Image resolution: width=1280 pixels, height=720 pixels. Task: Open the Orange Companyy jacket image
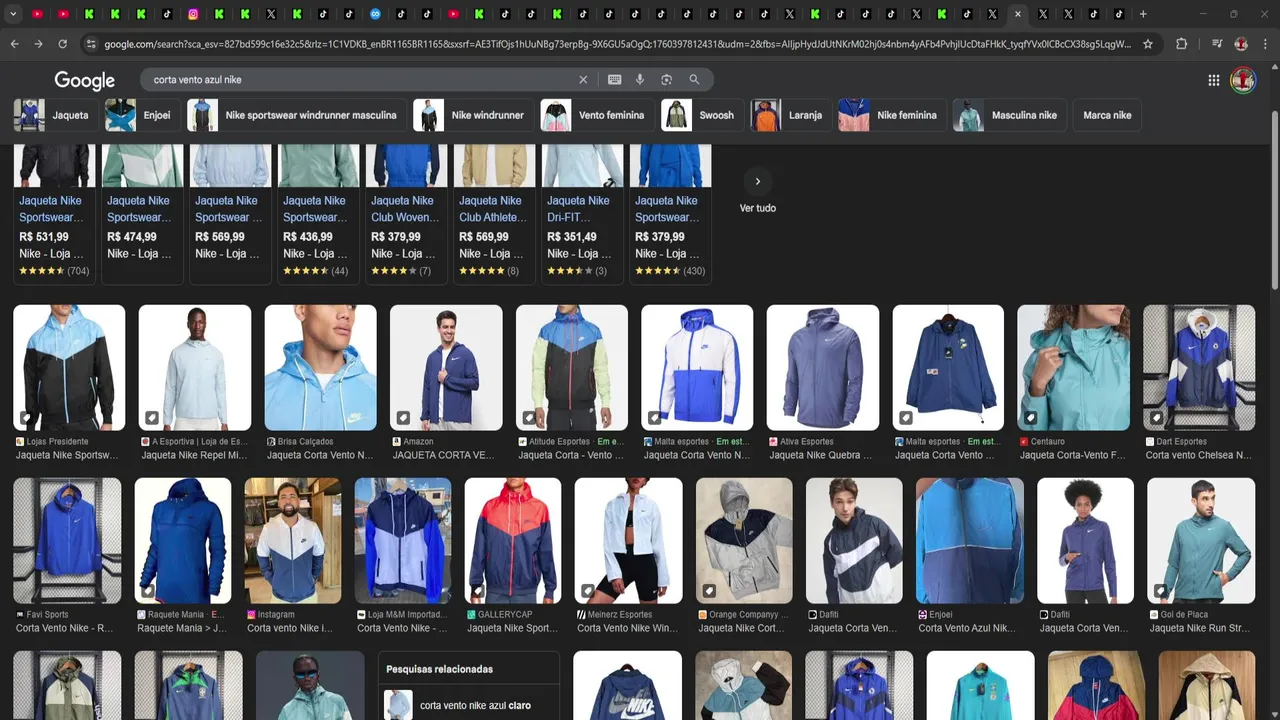[x=745, y=540]
